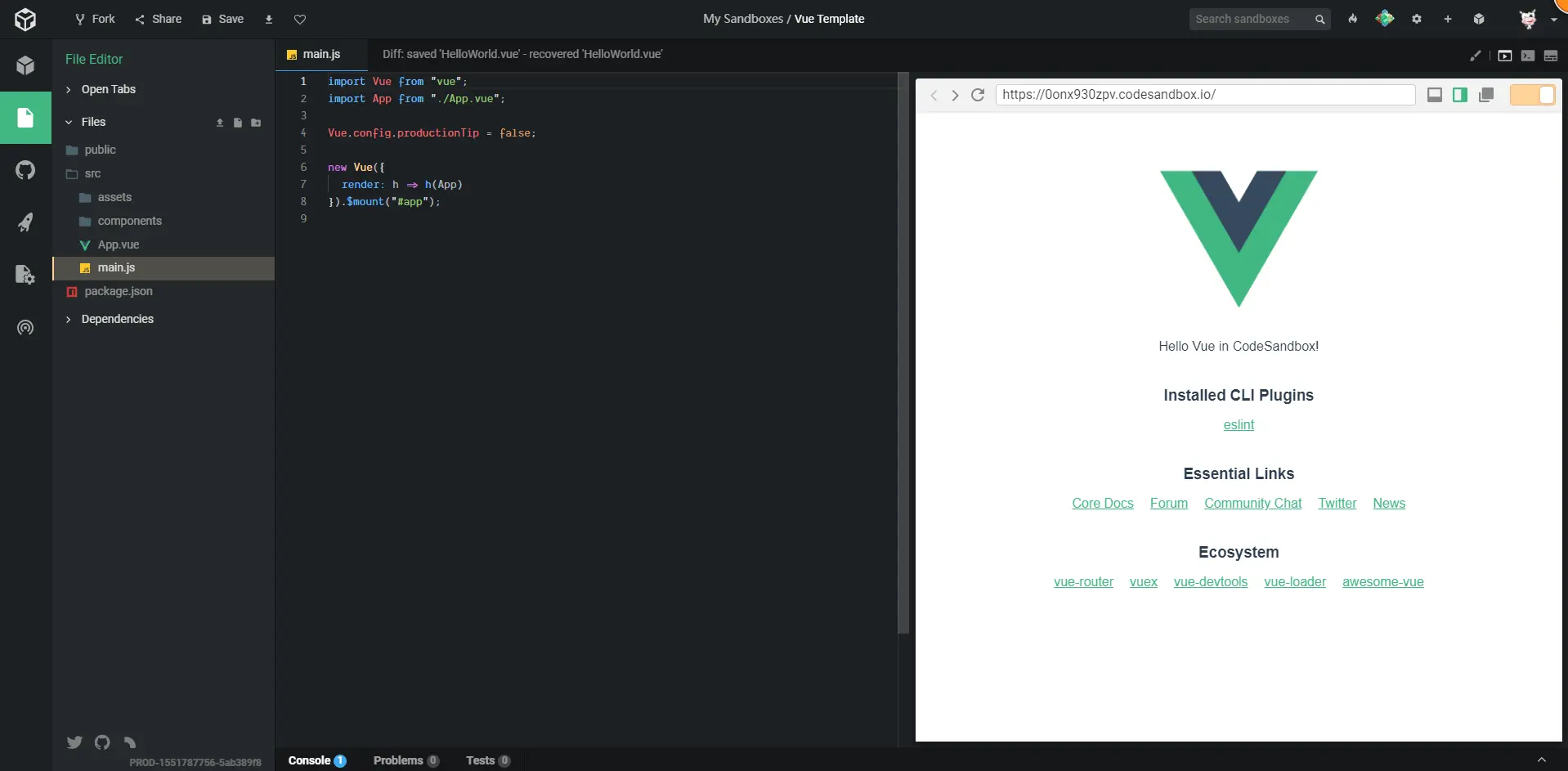Open the vue-router link
Screen dimensions: 1568x771
click(1083, 582)
